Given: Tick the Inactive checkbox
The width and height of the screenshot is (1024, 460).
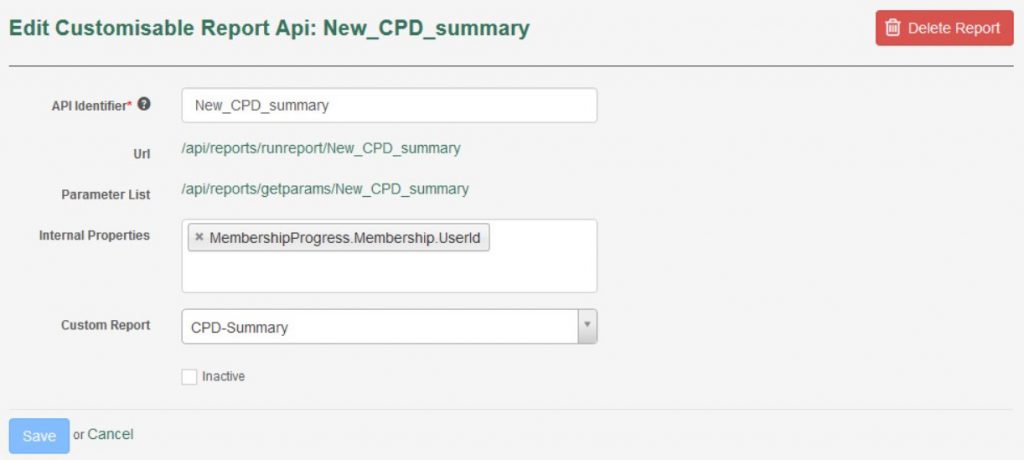Looking at the screenshot, I should (x=189, y=377).
